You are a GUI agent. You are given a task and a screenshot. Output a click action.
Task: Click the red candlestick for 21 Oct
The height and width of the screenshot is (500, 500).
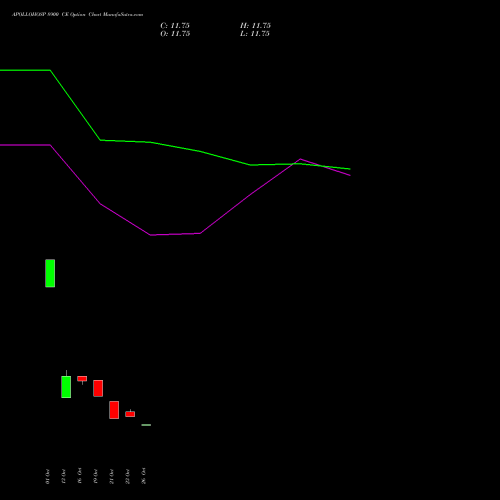114,410
